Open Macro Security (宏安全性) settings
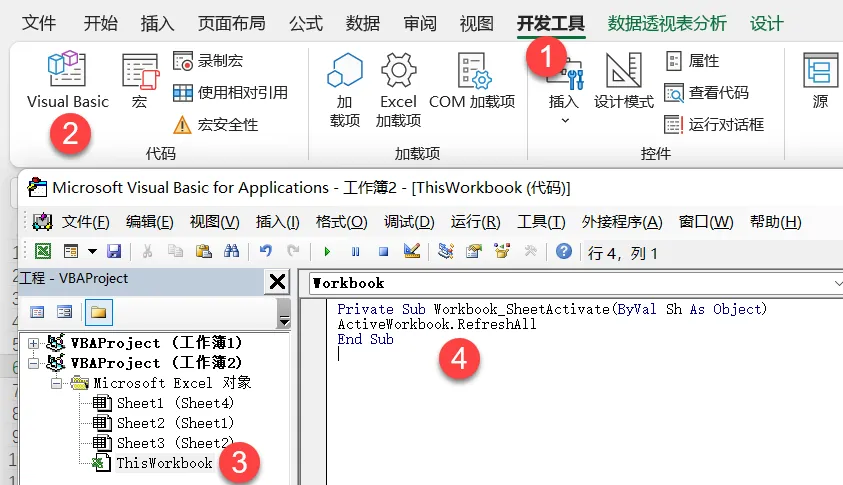Image resolution: width=843 pixels, height=485 pixels. pos(216,125)
